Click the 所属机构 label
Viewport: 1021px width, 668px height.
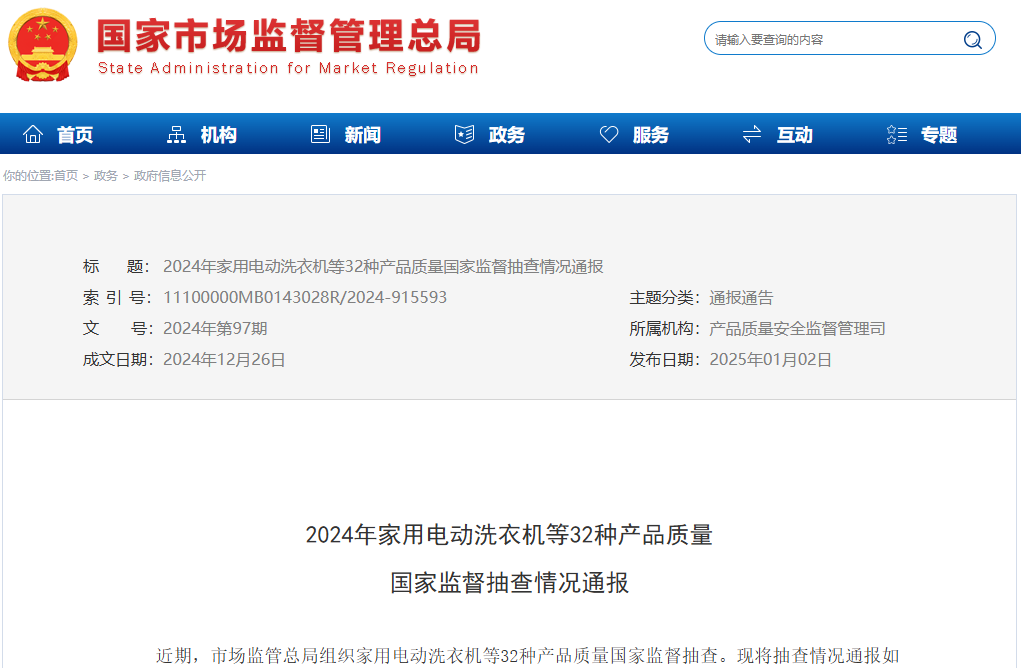coord(664,328)
